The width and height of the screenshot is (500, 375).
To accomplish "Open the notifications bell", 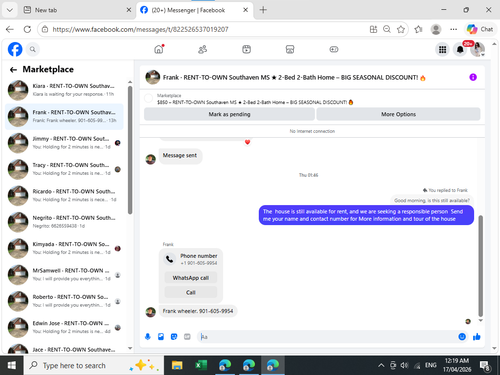I will click(x=460, y=50).
